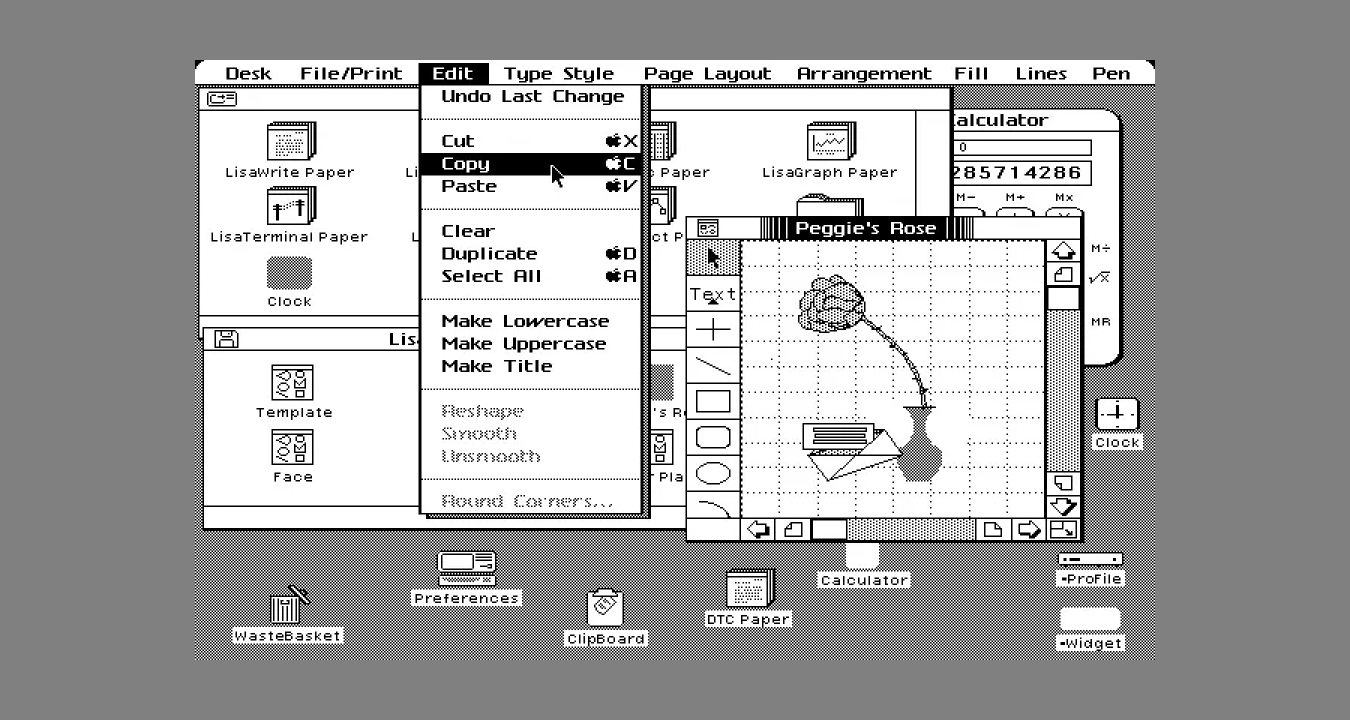Image resolution: width=1350 pixels, height=720 pixels.
Task: Open the Pen menu
Action: 1111,73
